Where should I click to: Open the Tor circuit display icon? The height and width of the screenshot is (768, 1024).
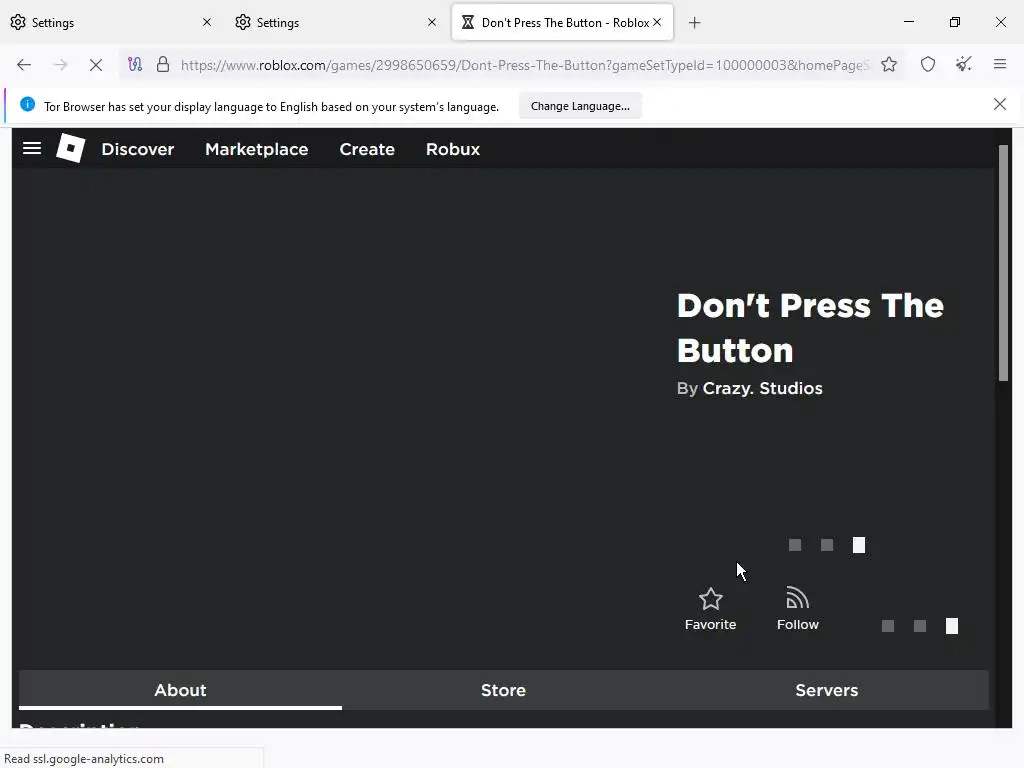click(x=135, y=65)
